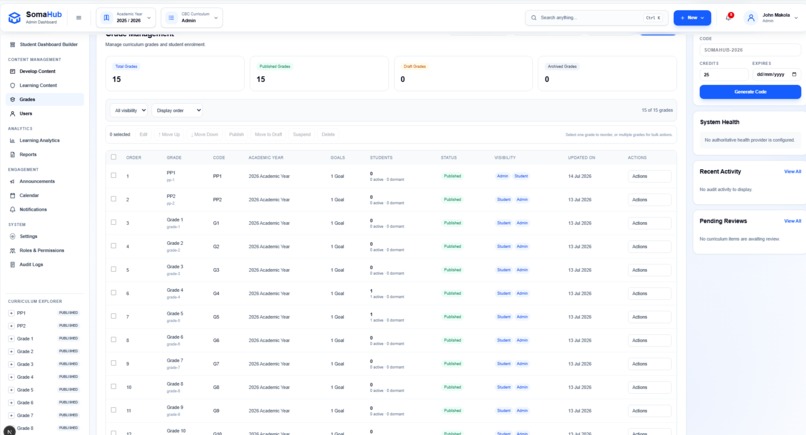Click the user avatar icon

tap(750, 17)
